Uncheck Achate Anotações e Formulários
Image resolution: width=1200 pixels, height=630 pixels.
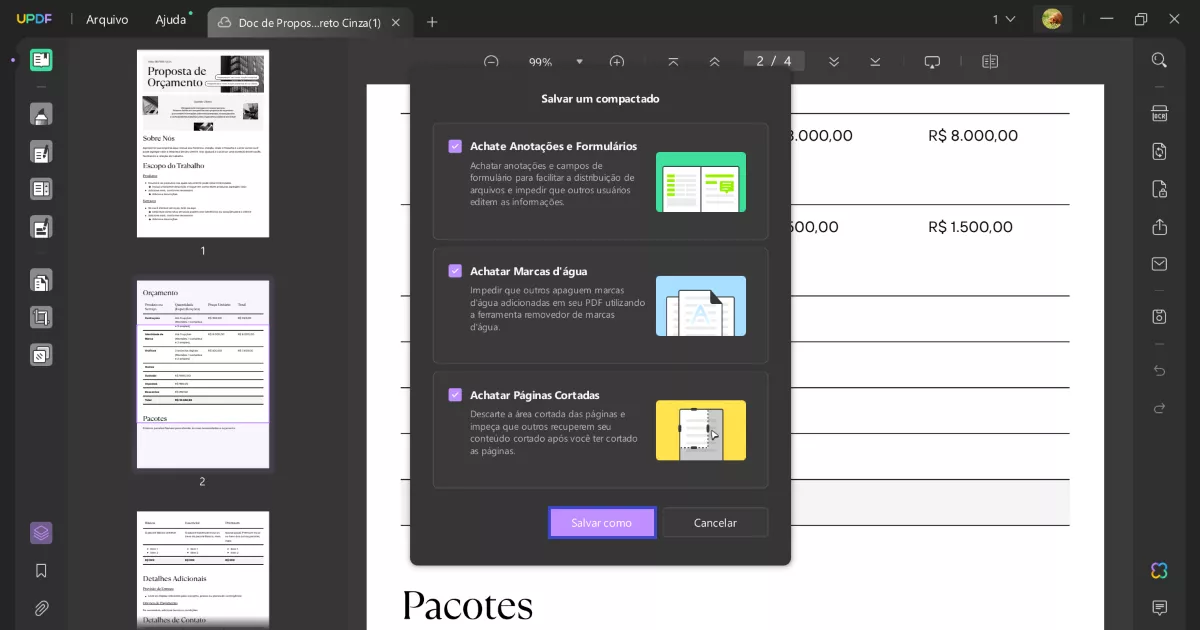pyautogui.click(x=455, y=146)
